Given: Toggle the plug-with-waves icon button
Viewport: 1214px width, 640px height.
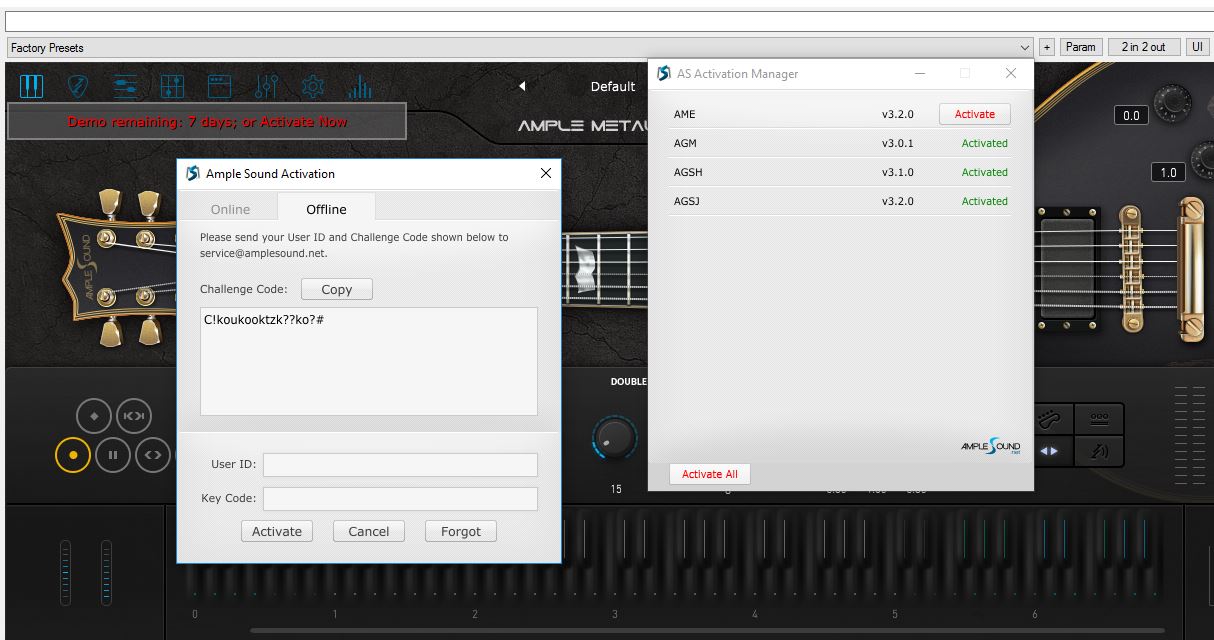Looking at the screenshot, I should click(1098, 451).
